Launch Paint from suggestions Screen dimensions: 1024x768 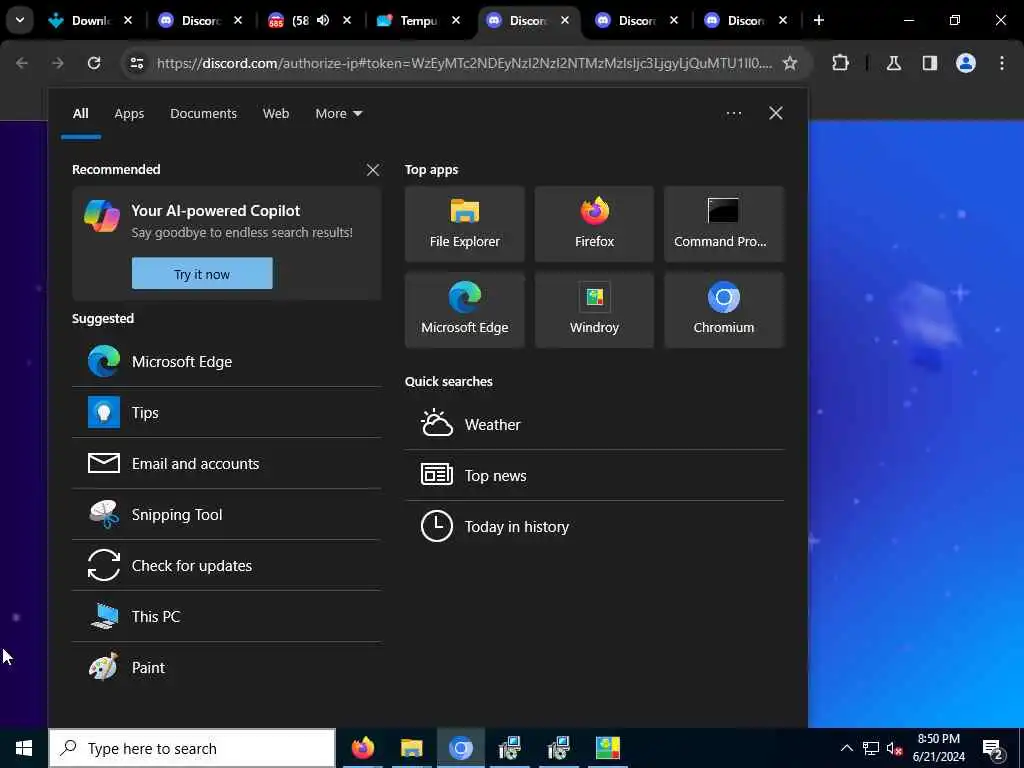coord(226,667)
